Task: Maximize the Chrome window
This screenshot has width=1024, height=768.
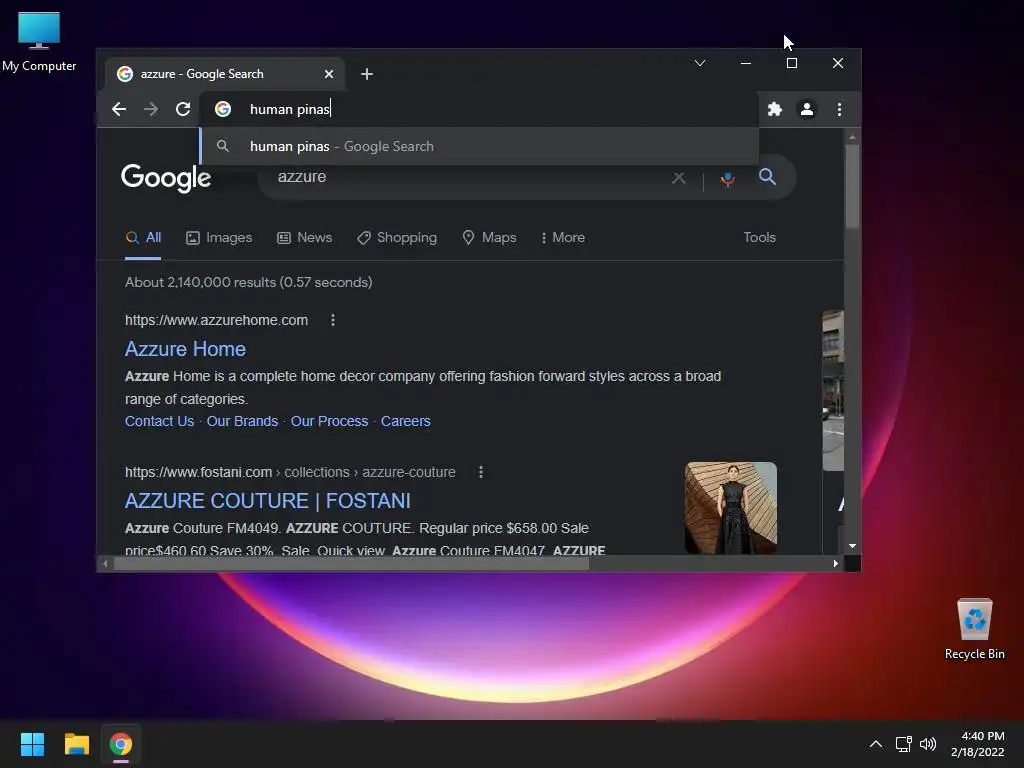Action: [792, 63]
